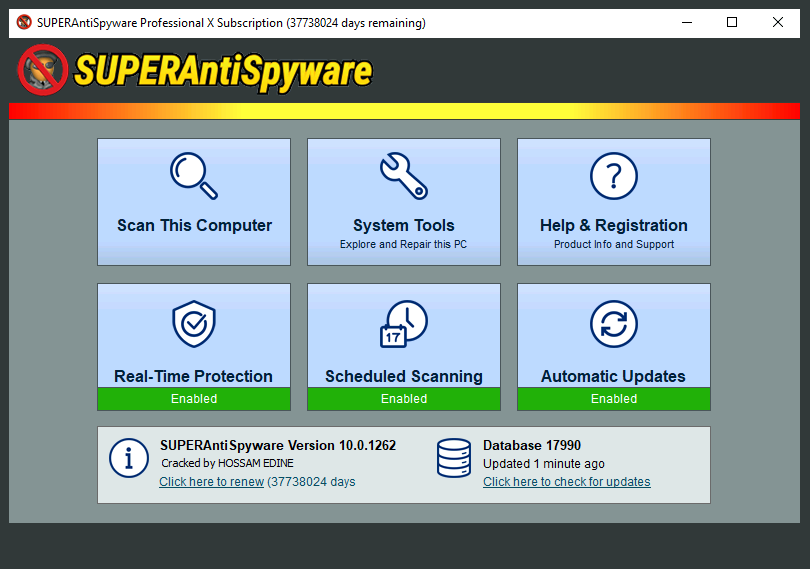
Task: Click the SUPERAntiSpyware bug logo
Action: 42,70
